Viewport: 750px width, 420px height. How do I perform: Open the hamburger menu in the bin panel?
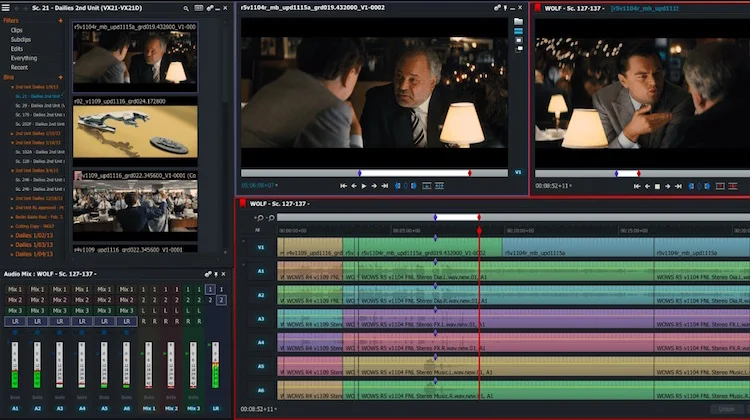[6, 8]
